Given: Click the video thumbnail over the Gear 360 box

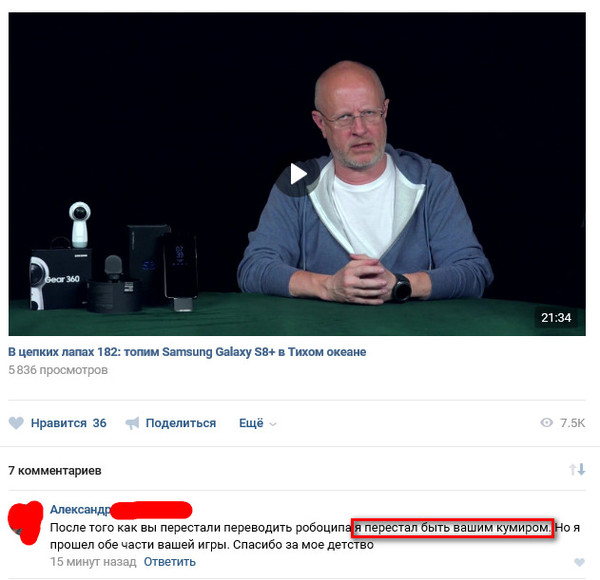Looking at the screenshot, I should (x=61, y=279).
